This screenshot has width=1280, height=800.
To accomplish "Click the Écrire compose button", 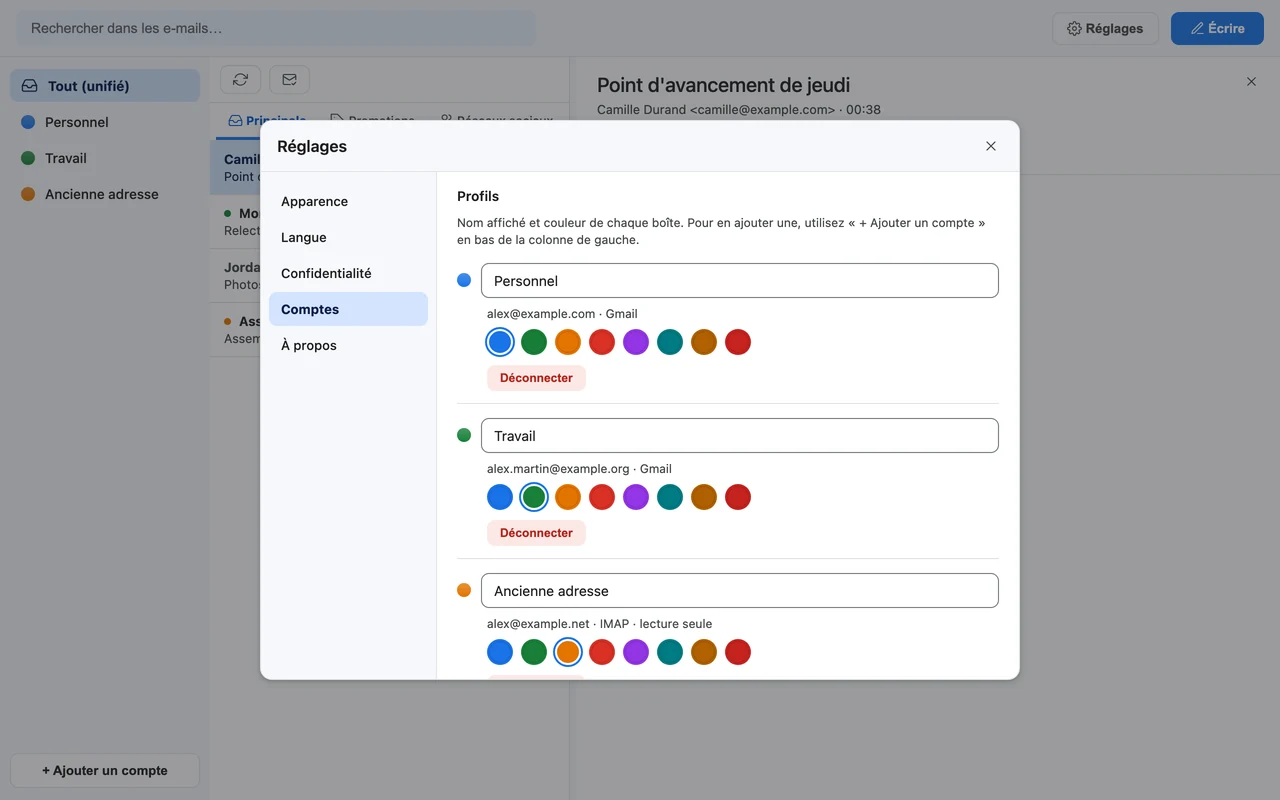I will point(1217,28).
